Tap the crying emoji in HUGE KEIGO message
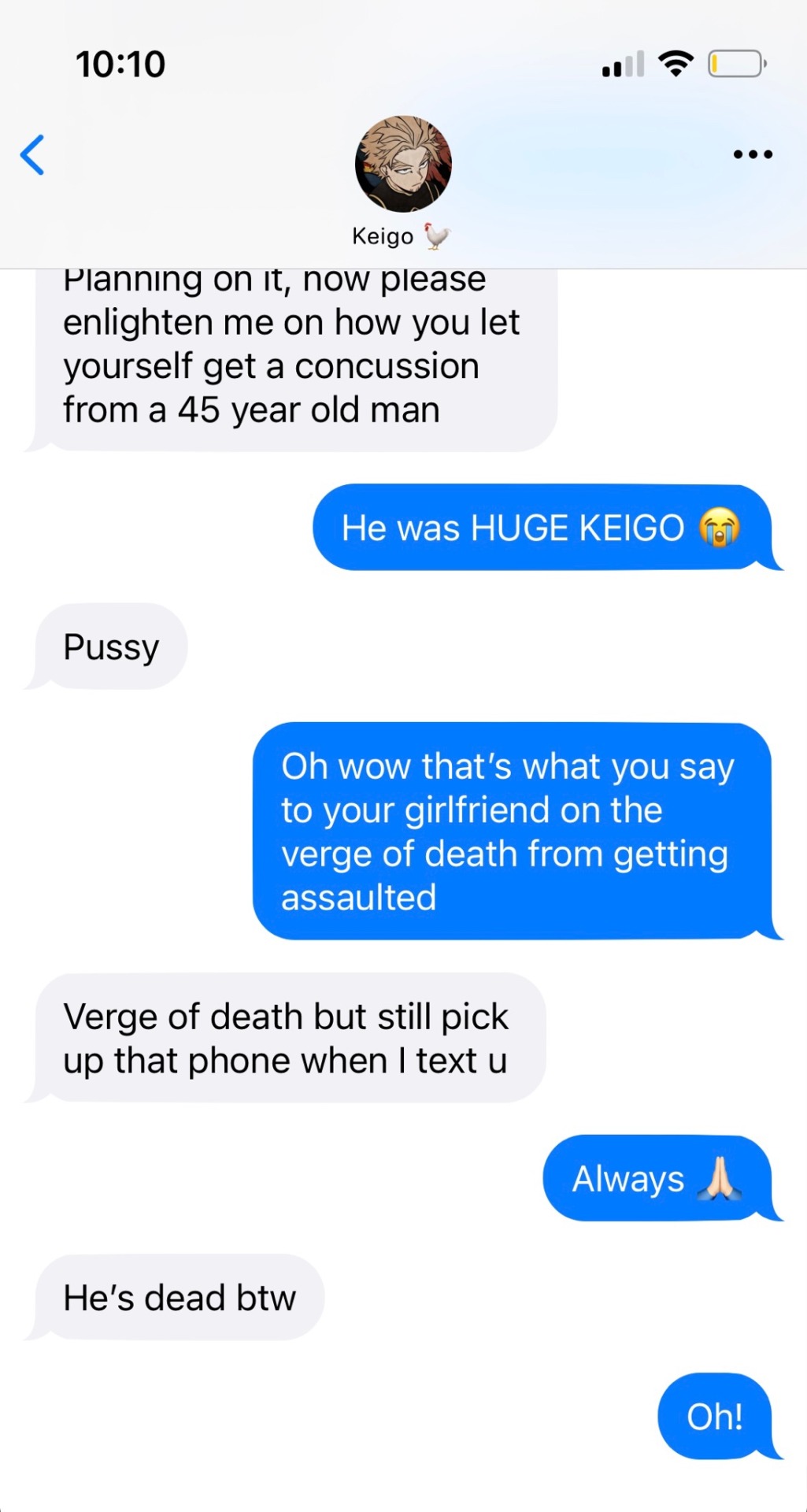This screenshot has height=1512, width=807. [x=720, y=528]
